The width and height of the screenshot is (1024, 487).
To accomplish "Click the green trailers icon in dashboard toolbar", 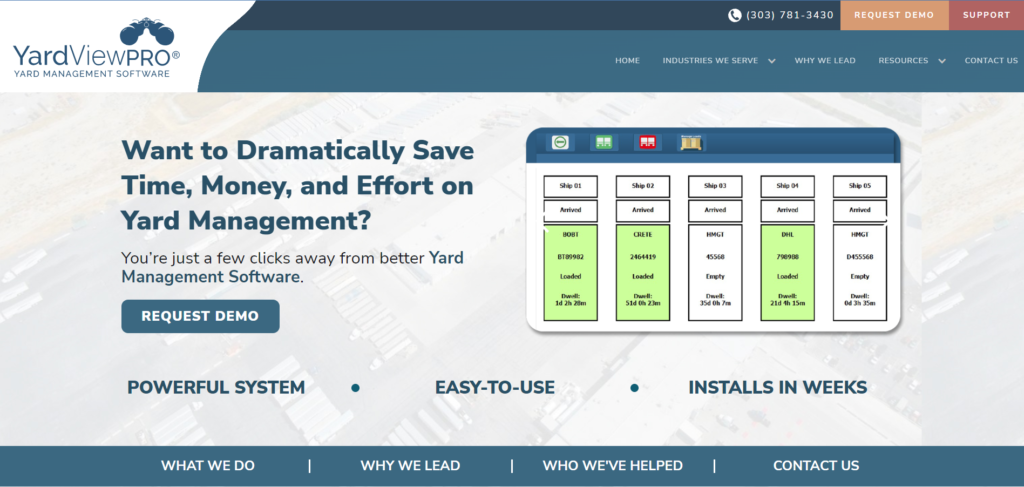I will coord(603,142).
